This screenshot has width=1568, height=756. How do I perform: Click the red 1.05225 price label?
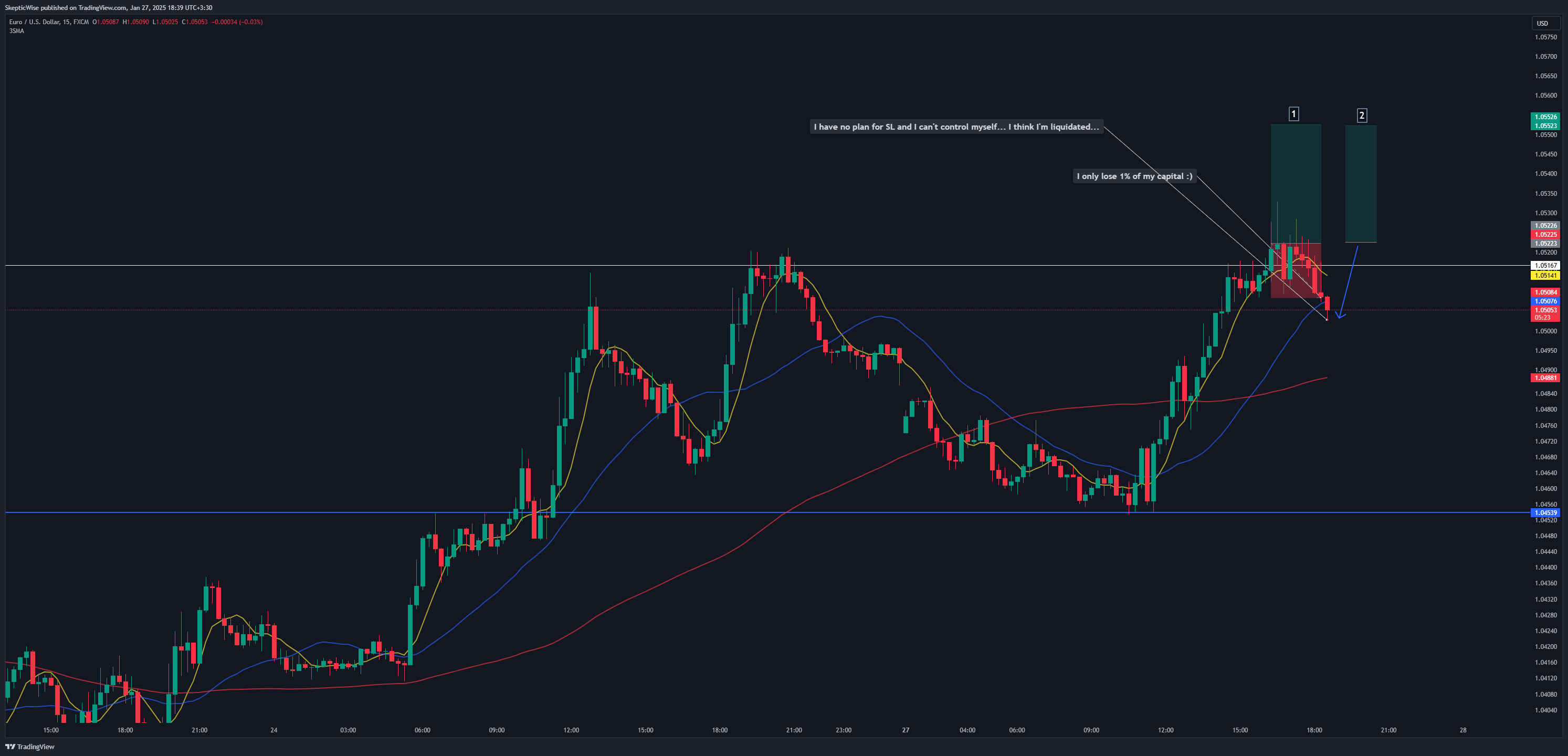1545,234
